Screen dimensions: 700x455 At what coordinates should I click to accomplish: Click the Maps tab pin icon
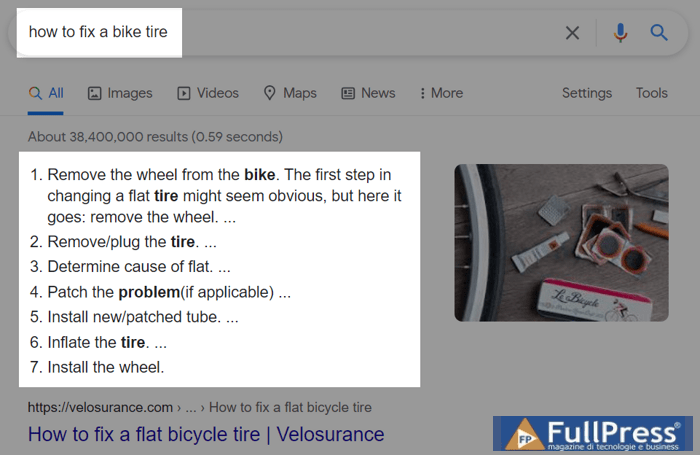pos(270,93)
